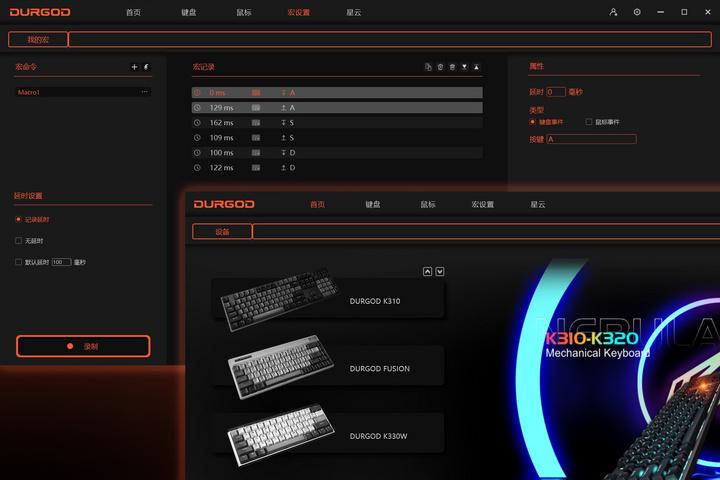
Task: Enable the 无延时 checkbox
Action: click(x=18, y=241)
